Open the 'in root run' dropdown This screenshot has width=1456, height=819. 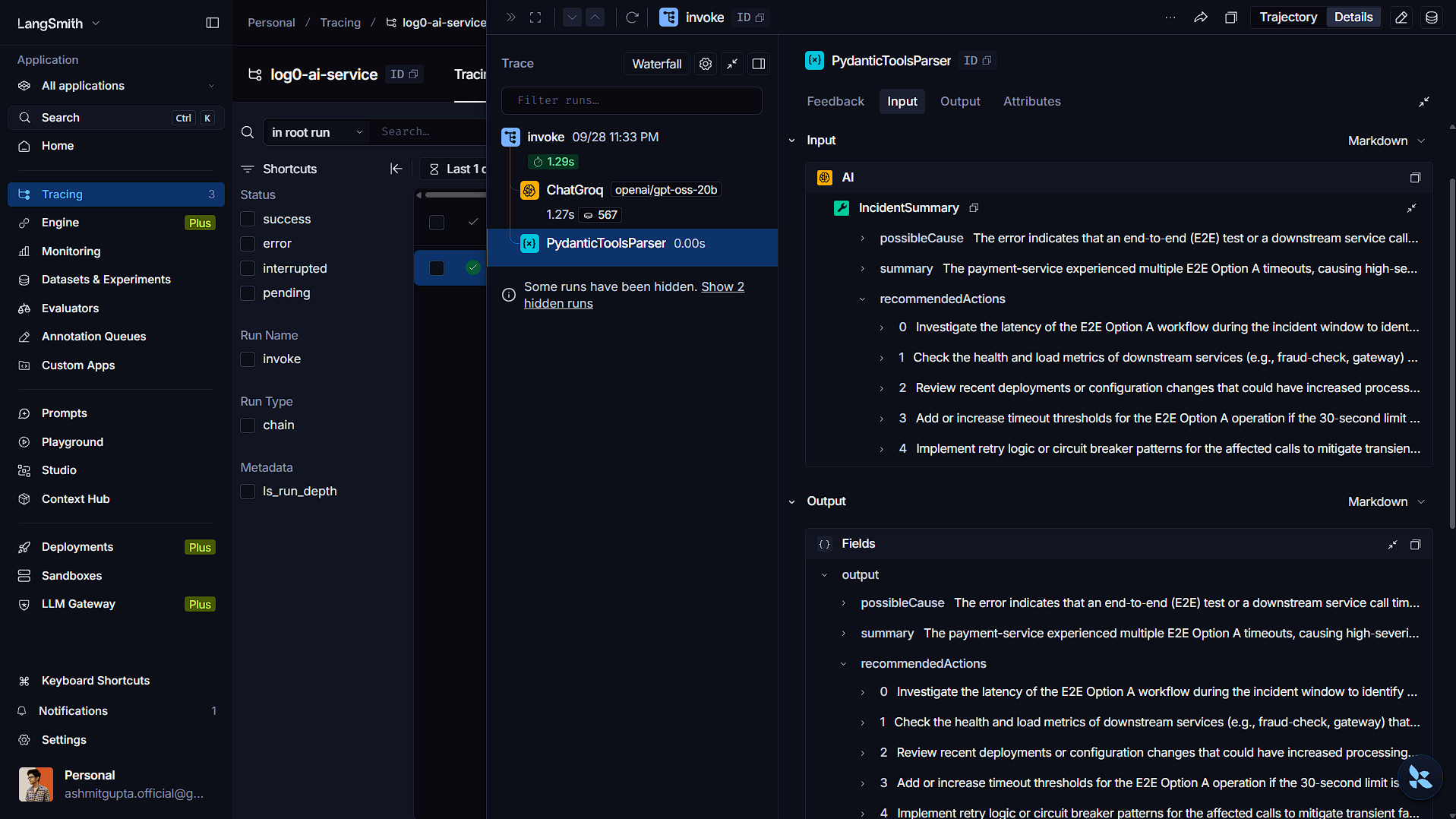[317, 132]
